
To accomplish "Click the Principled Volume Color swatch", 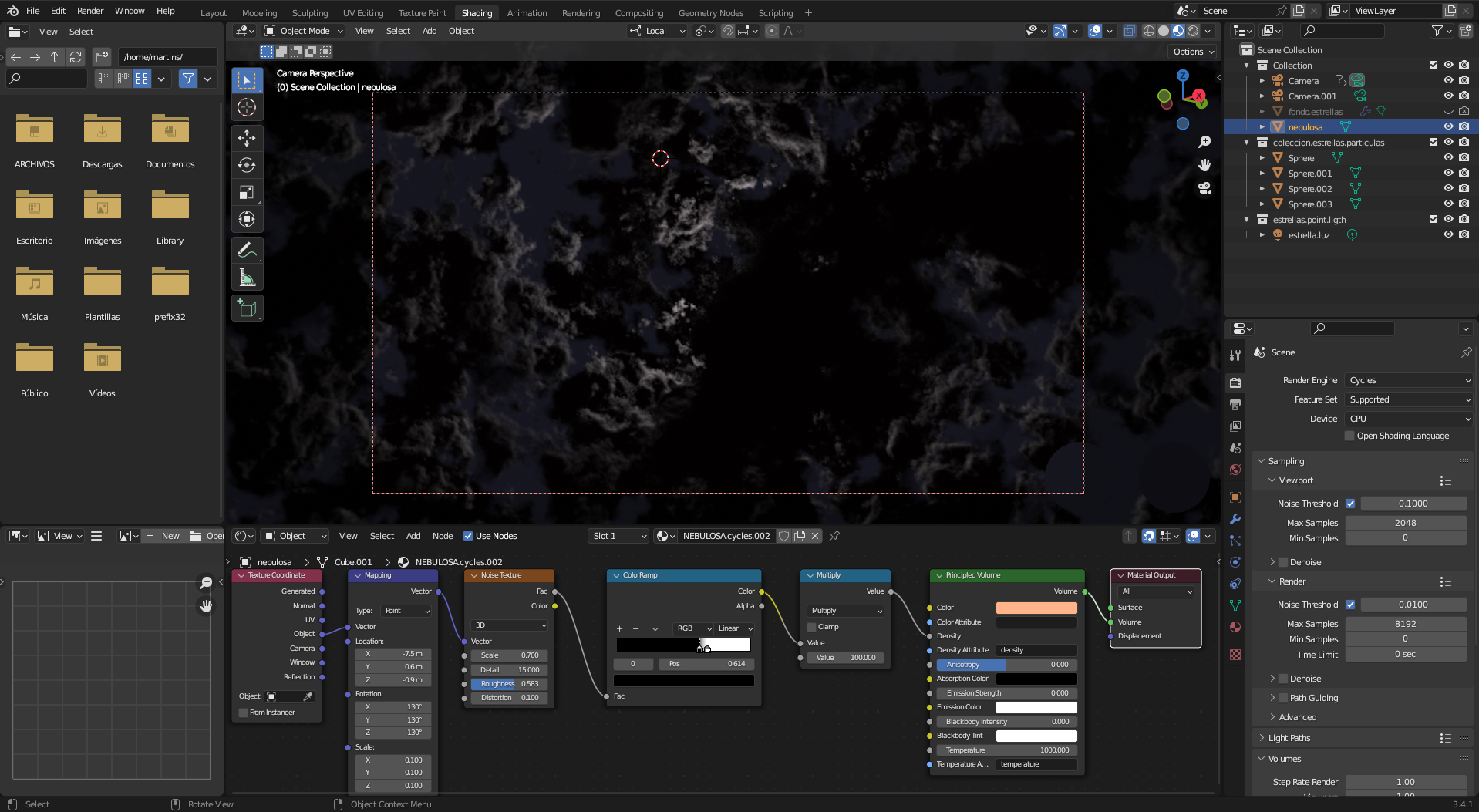I will click(x=1036, y=608).
